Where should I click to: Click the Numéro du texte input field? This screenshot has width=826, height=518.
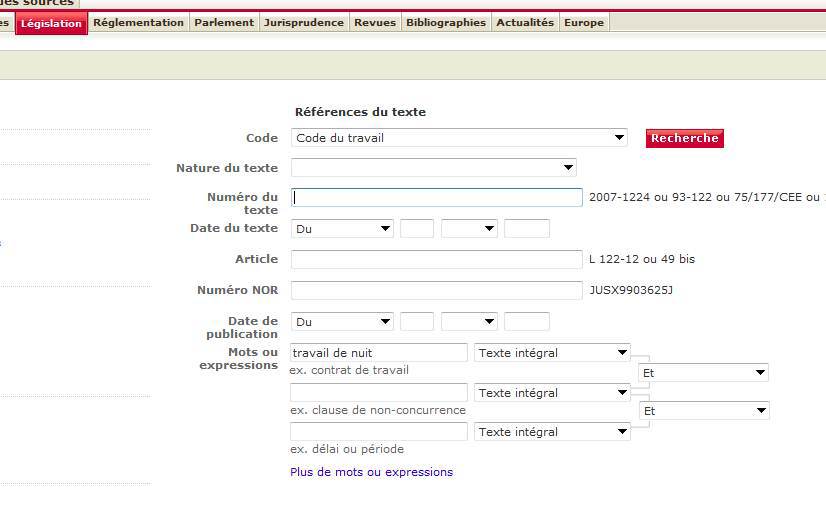coord(436,198)
